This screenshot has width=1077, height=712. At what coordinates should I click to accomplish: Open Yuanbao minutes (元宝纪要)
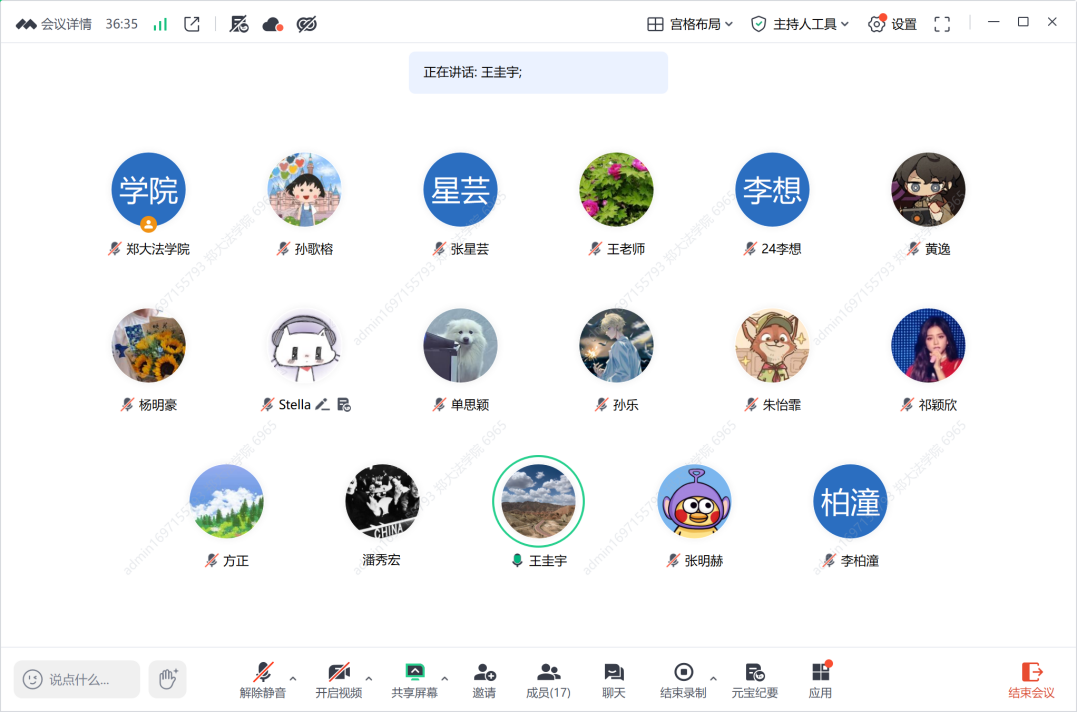(755, 680)
